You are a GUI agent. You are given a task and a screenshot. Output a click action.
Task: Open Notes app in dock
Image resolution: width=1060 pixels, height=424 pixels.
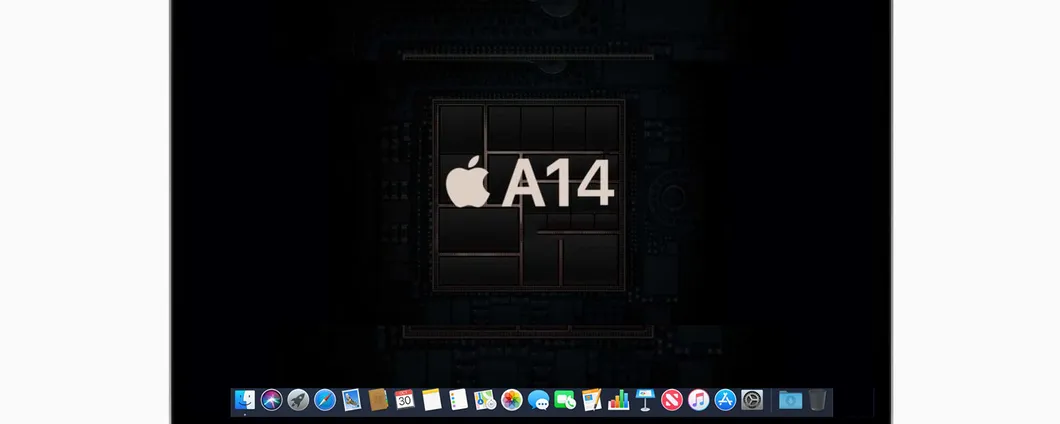[431, 400]
